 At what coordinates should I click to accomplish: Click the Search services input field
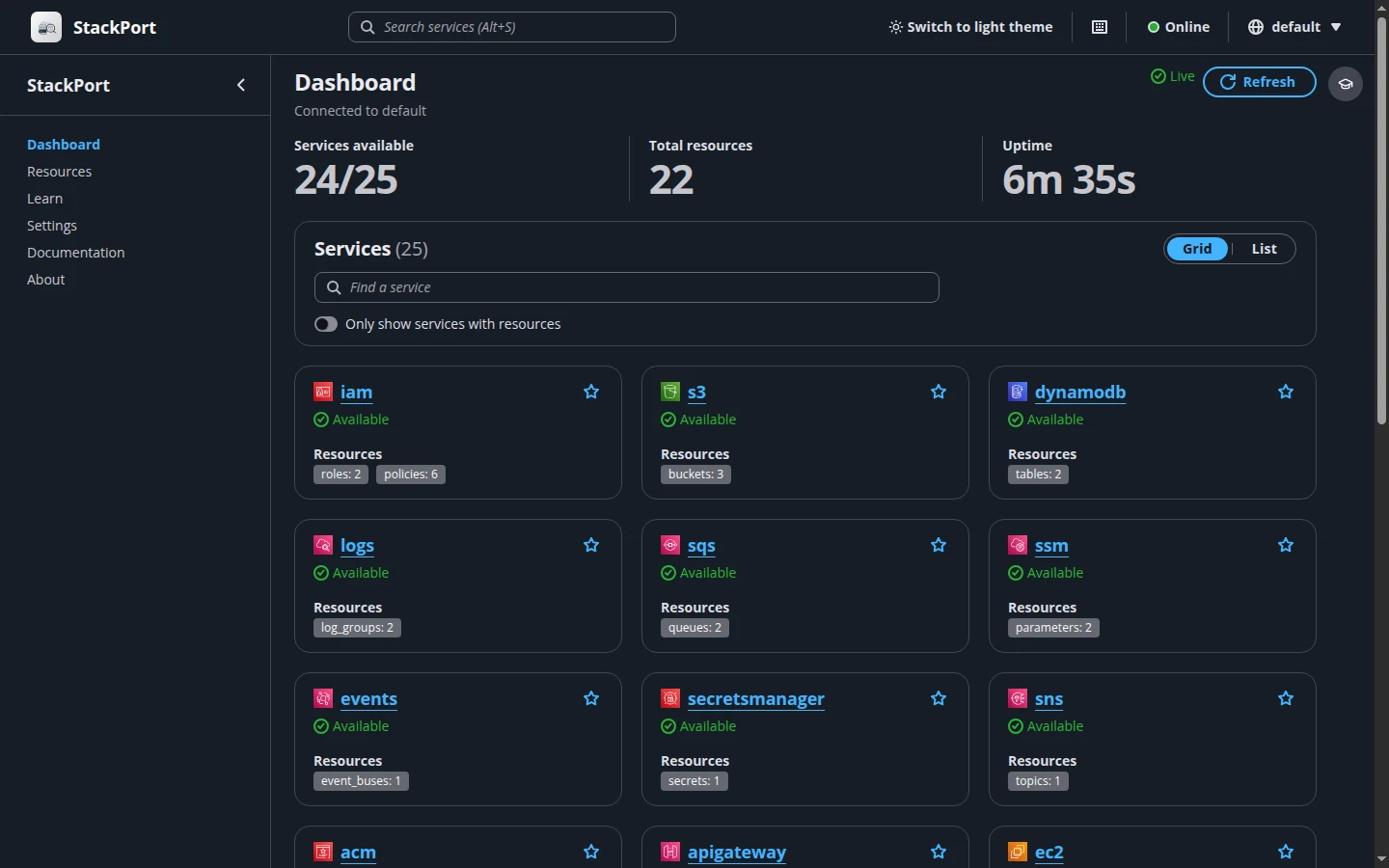click(512, 27)
